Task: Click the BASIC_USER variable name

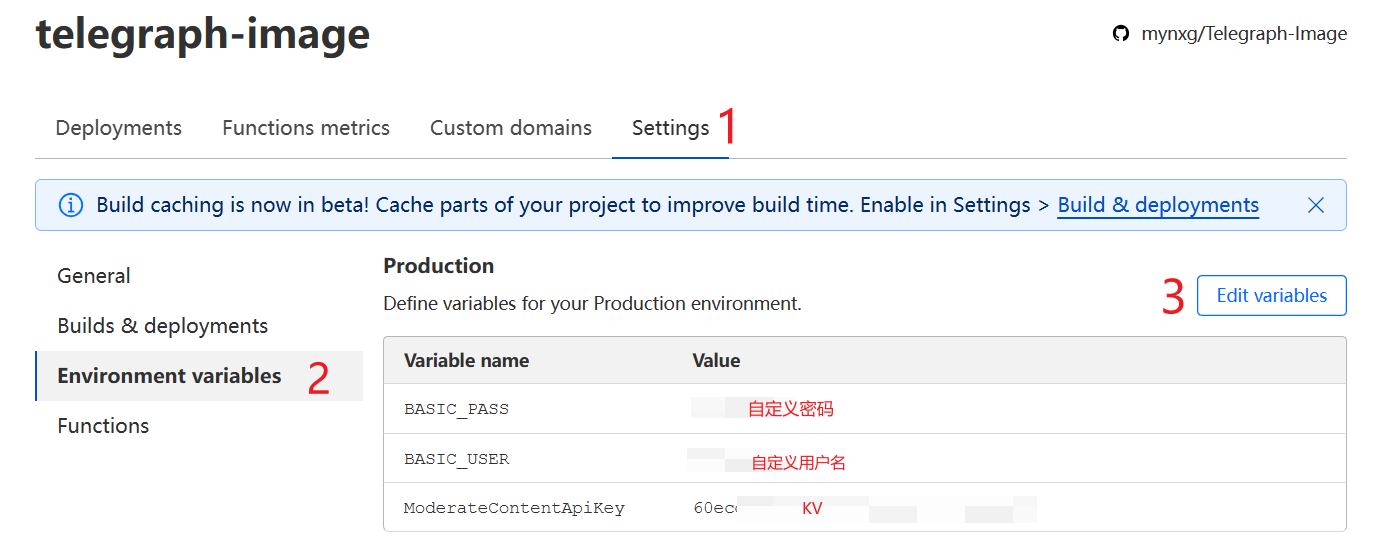Action: (456, 459)
